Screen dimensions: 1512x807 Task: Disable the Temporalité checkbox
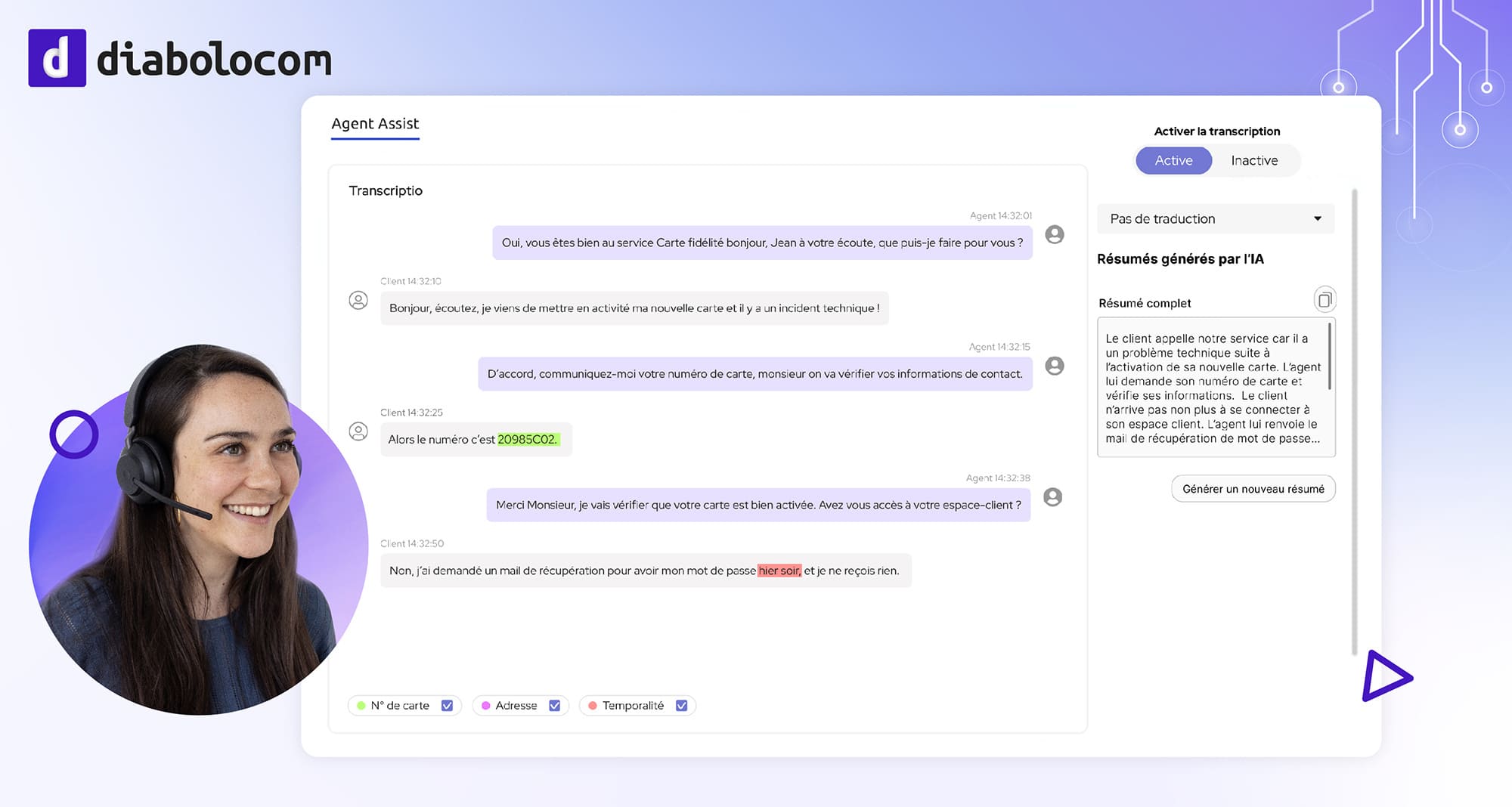682,704
